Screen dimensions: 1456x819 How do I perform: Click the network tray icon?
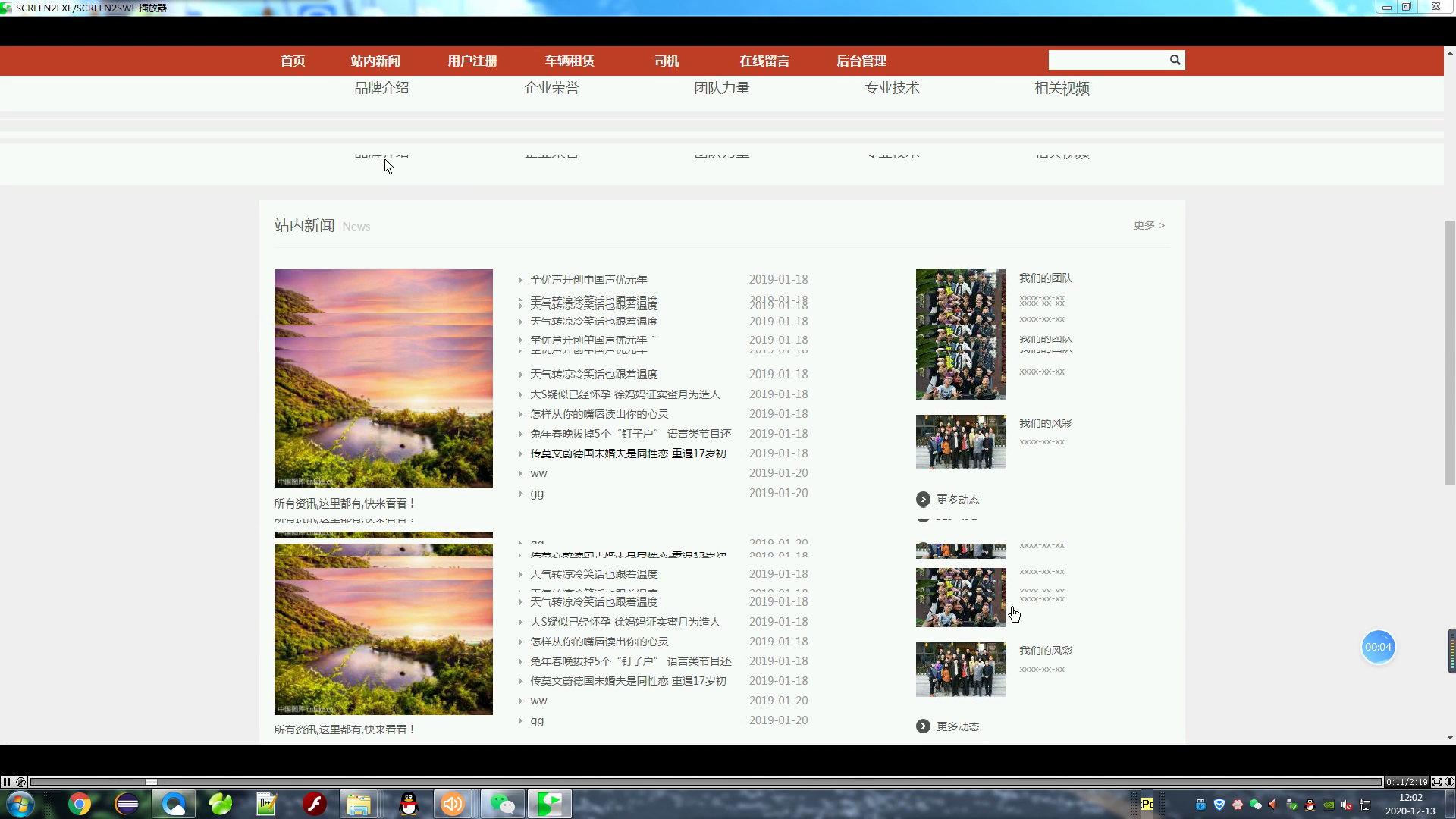point(1365,805)
